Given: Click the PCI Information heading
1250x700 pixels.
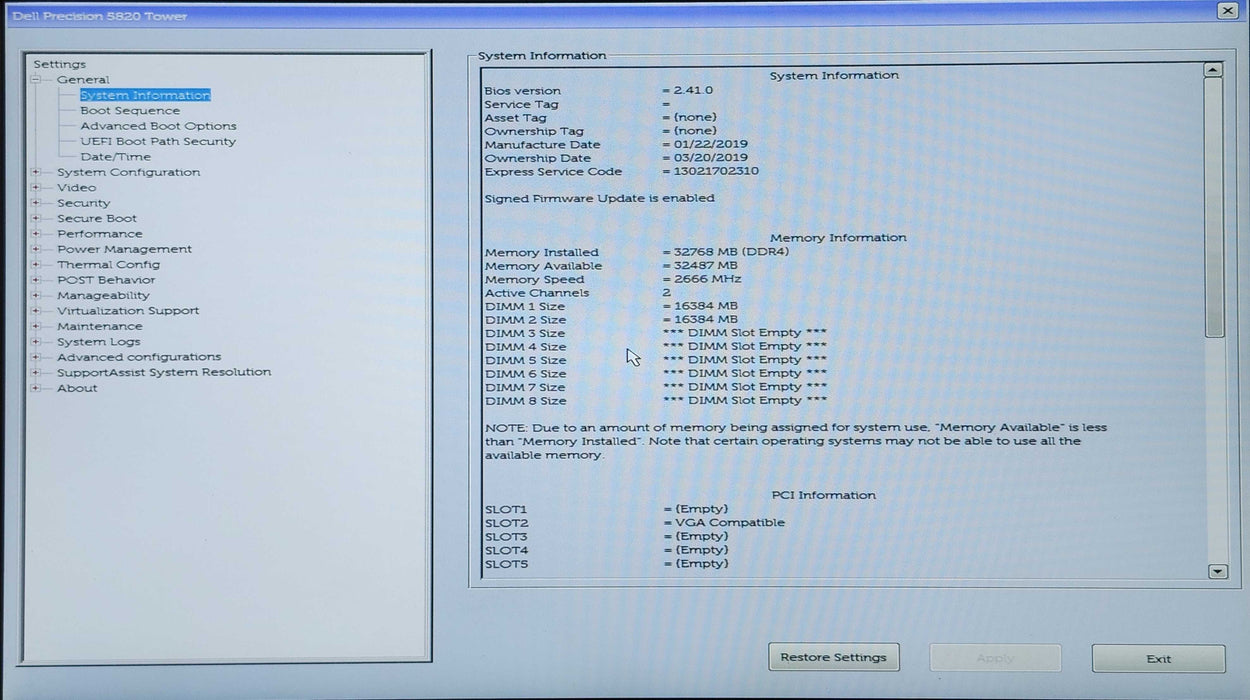Looking at the screenshot, I should 823,495.
